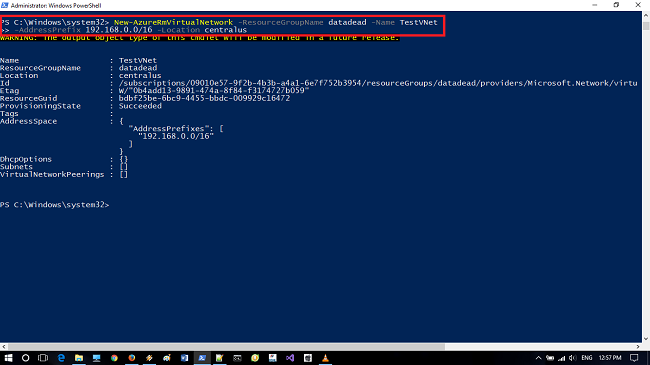Click the DhcpOptions output row
650x365 pixels.
pos(64,159)
